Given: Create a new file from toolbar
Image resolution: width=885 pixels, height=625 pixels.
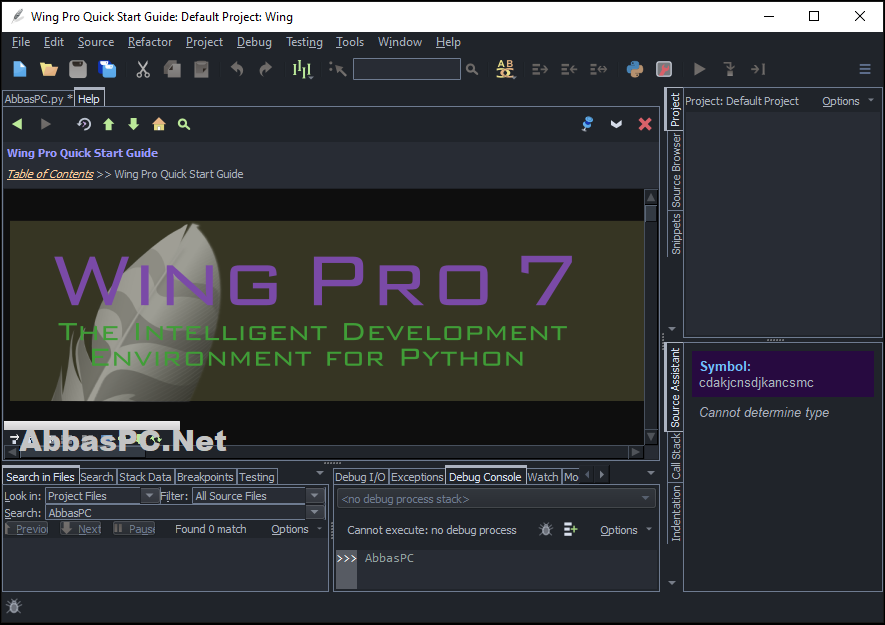Looking at the screenshot, I should click(x=20, y=69).
